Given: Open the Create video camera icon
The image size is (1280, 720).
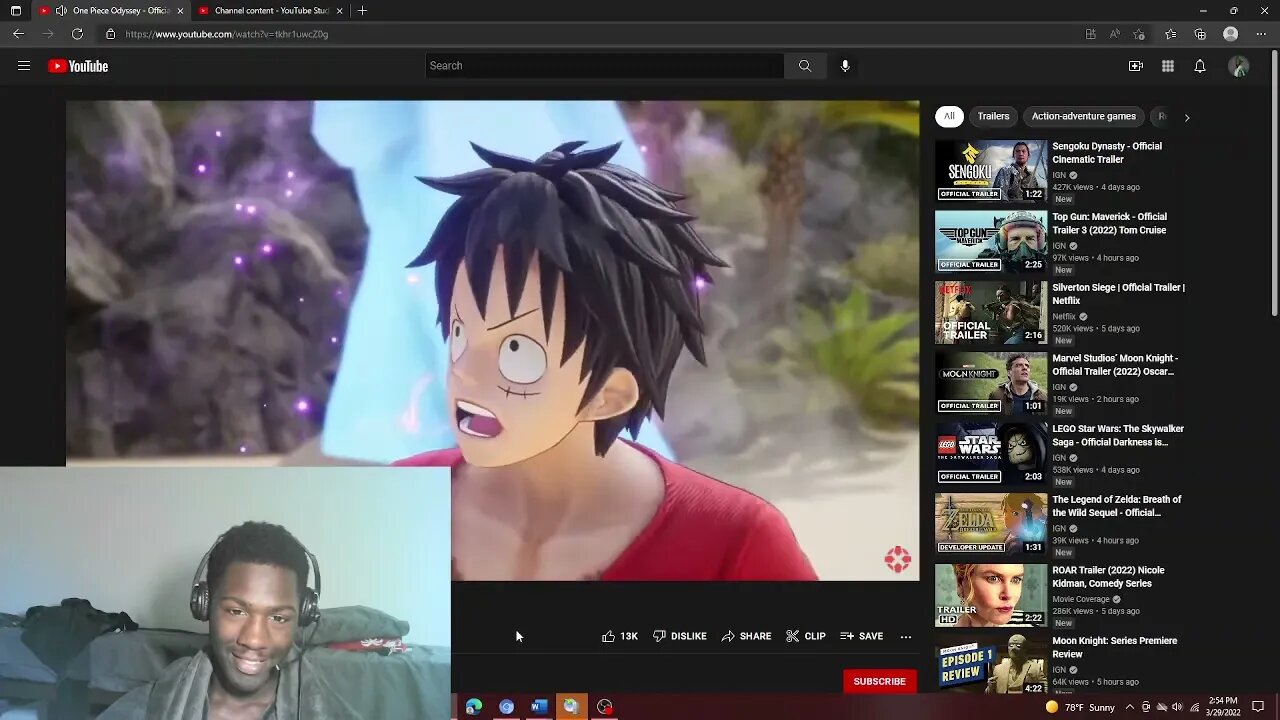Looking at the screenshot, I should pyautogui.click(x=1136, y=66).
